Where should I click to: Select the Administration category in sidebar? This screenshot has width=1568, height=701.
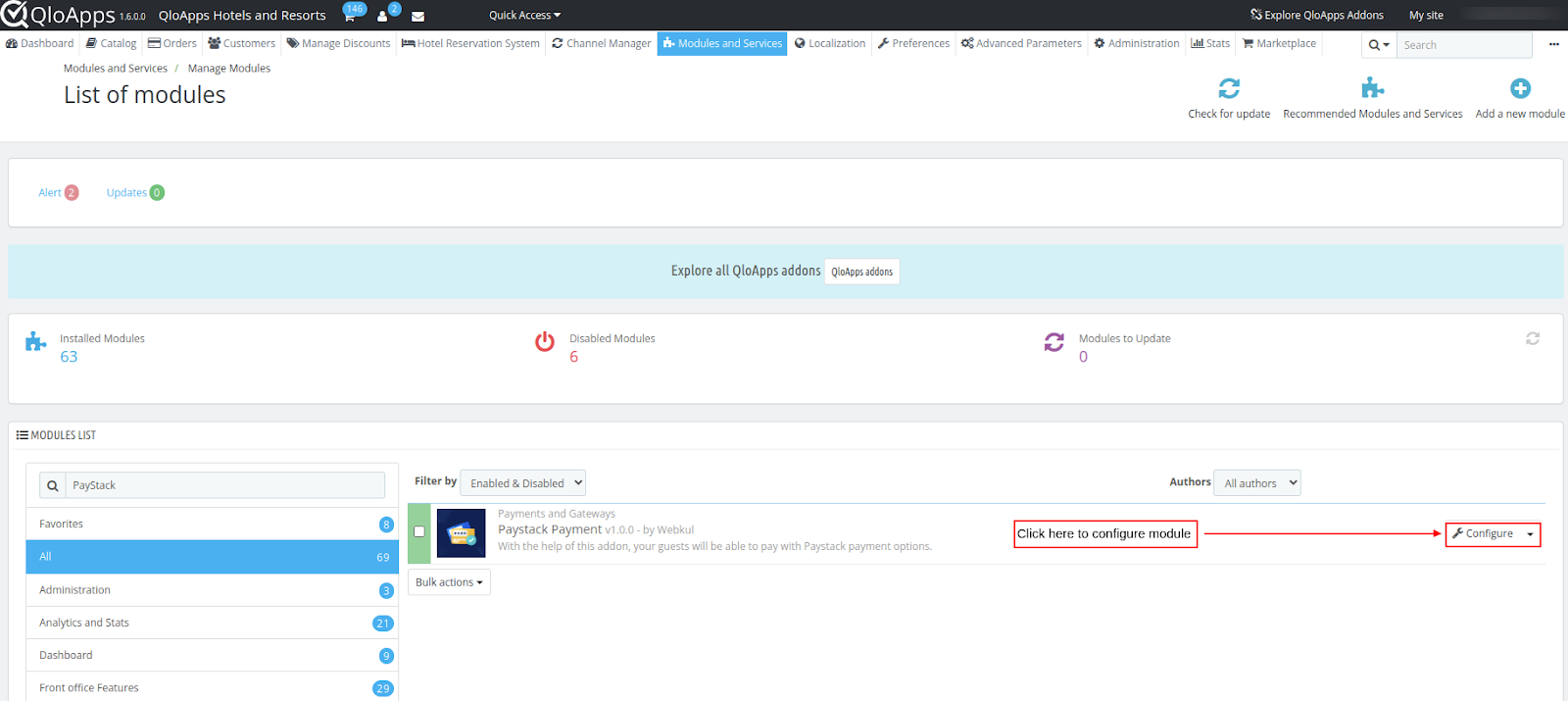coord(212,590)
